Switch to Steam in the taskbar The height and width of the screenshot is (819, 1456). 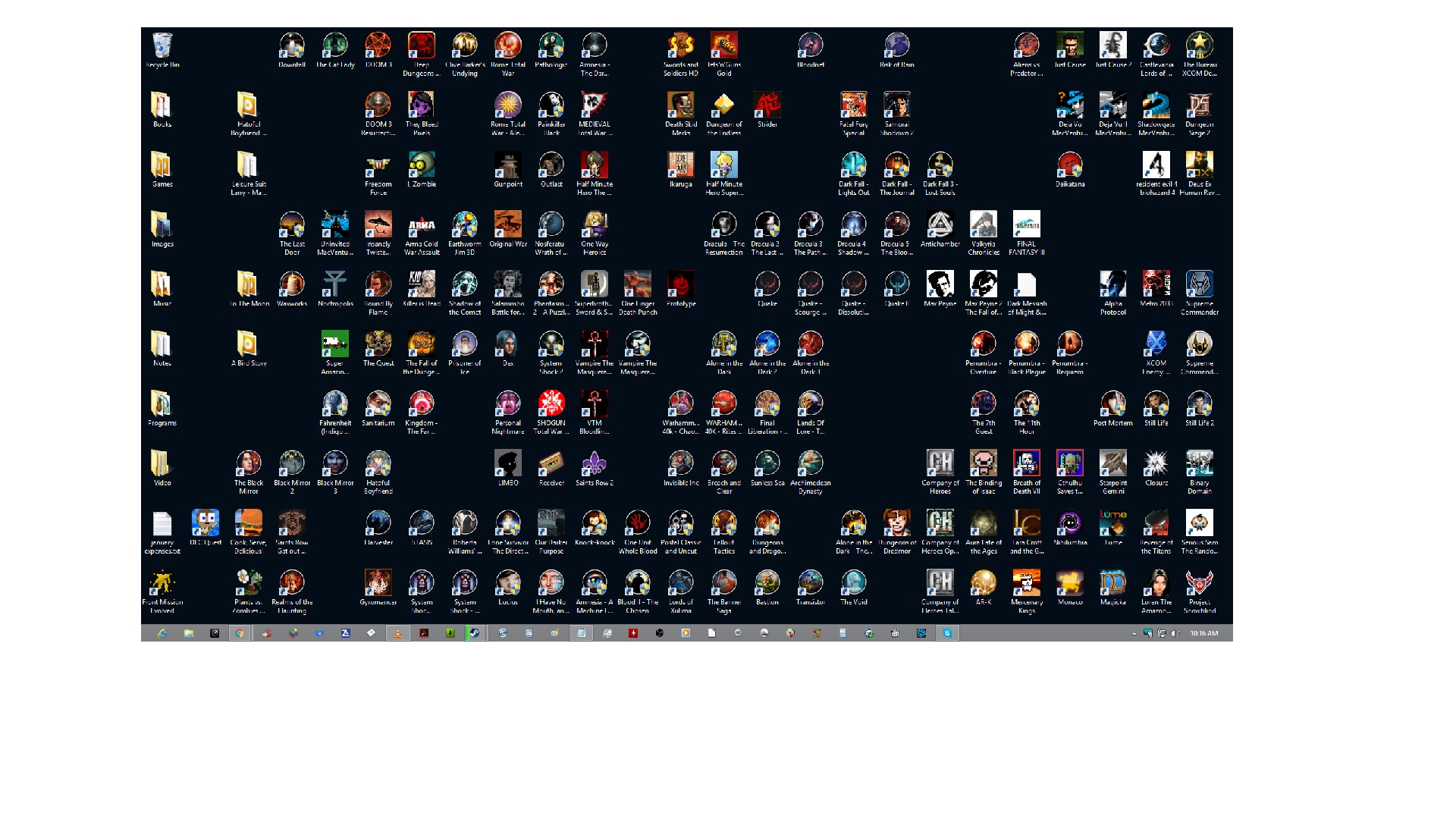(x=475, y=633)
